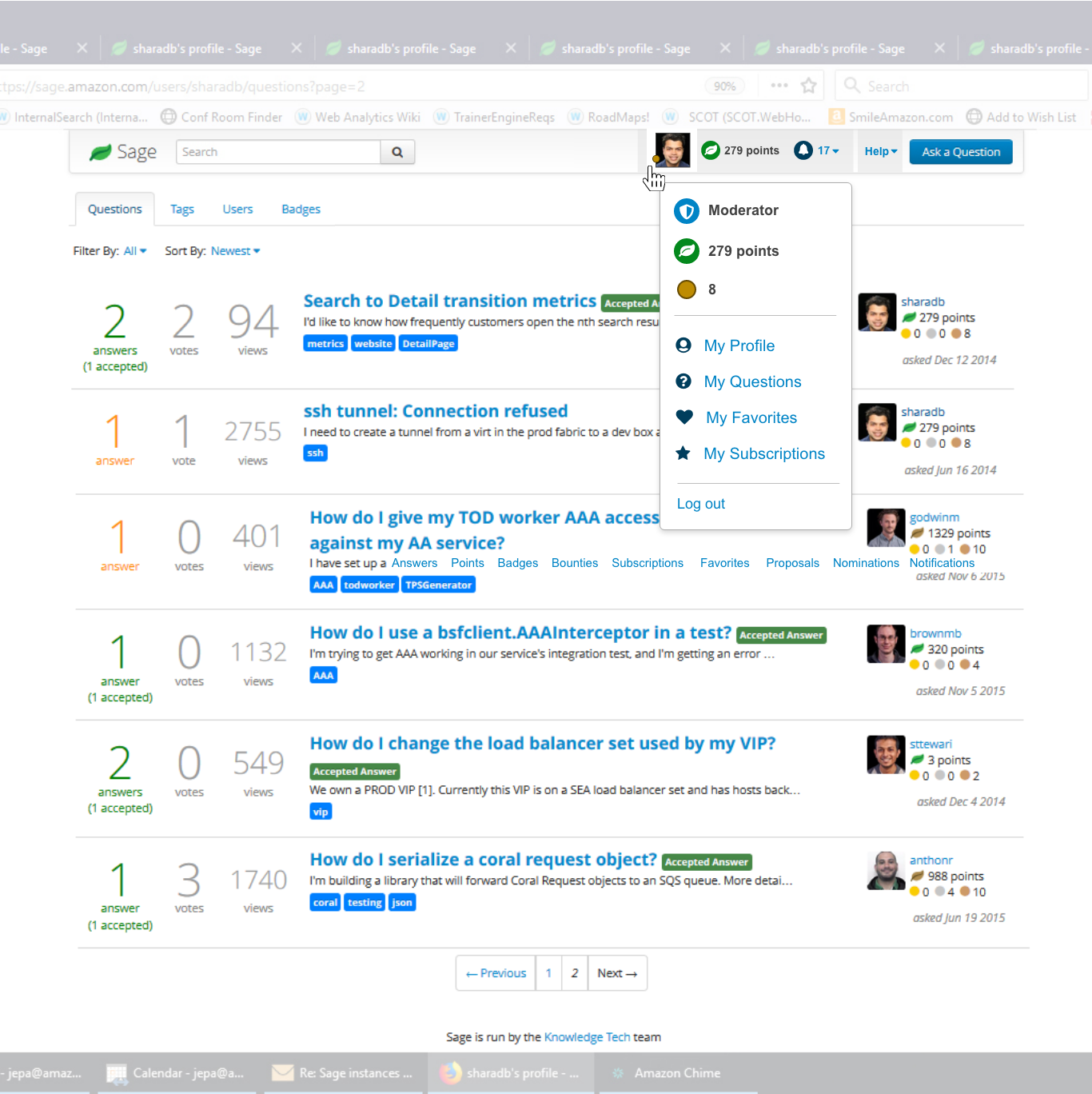The width and height of the screenshot is (1092, 1094).
Task: Click godwinm's avatar thumbnail
Action: click(886, 528)
